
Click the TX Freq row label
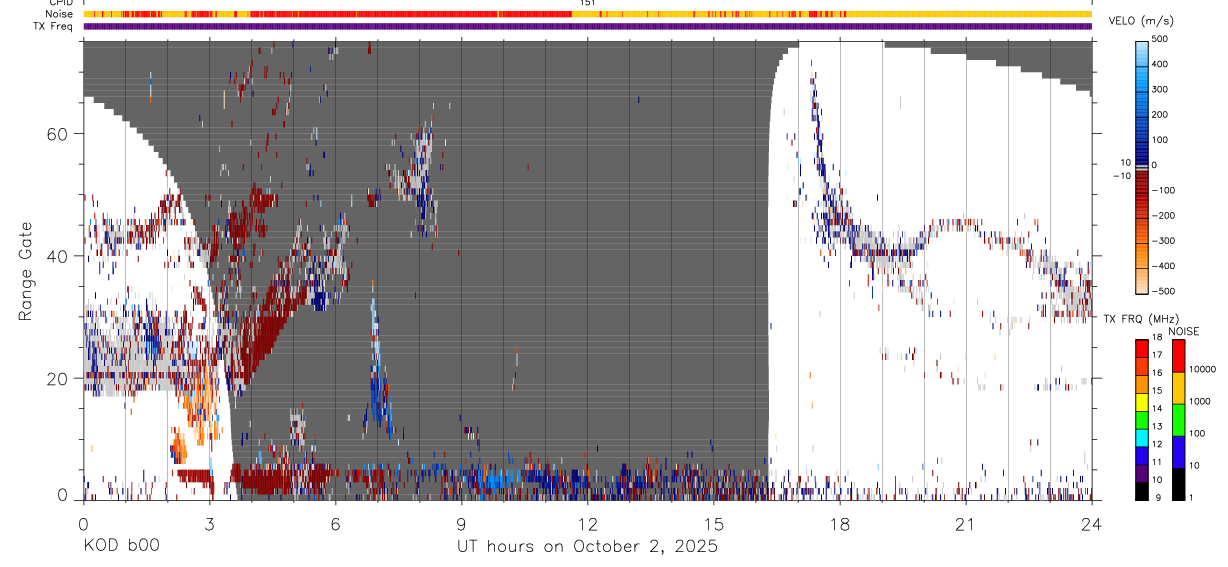[x=53, y=26]
